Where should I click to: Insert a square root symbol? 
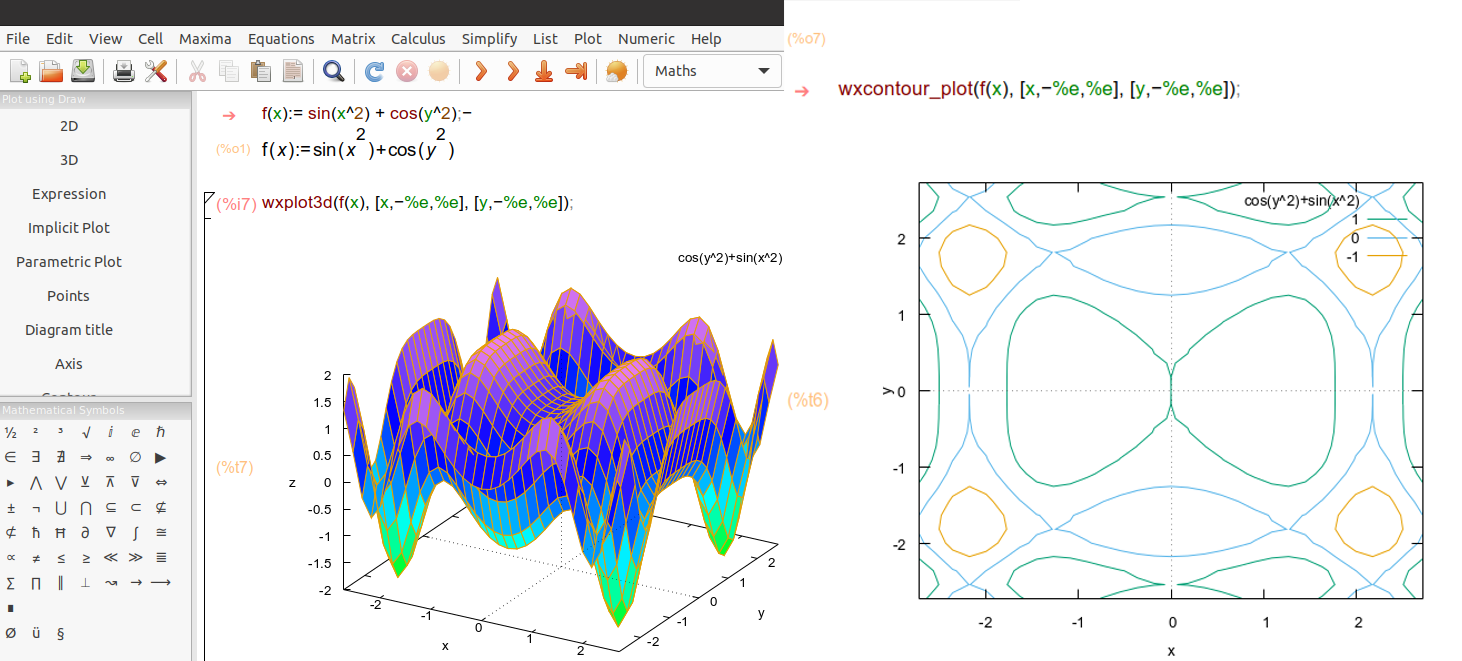pyautogui.click(x=85, y=432)
